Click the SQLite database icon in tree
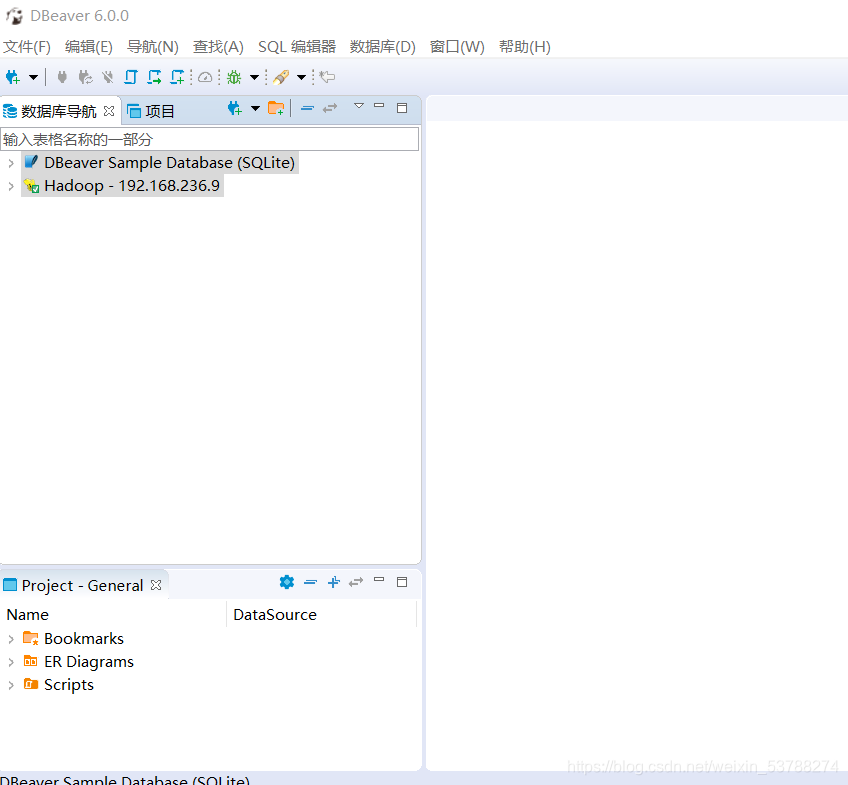The image size is (848, 785). point(31,162)
